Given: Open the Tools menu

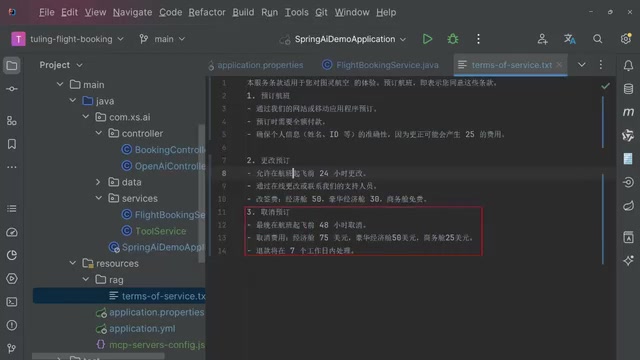Looking at the screenshot, I should pyautogui.click(x=296, y=13).
